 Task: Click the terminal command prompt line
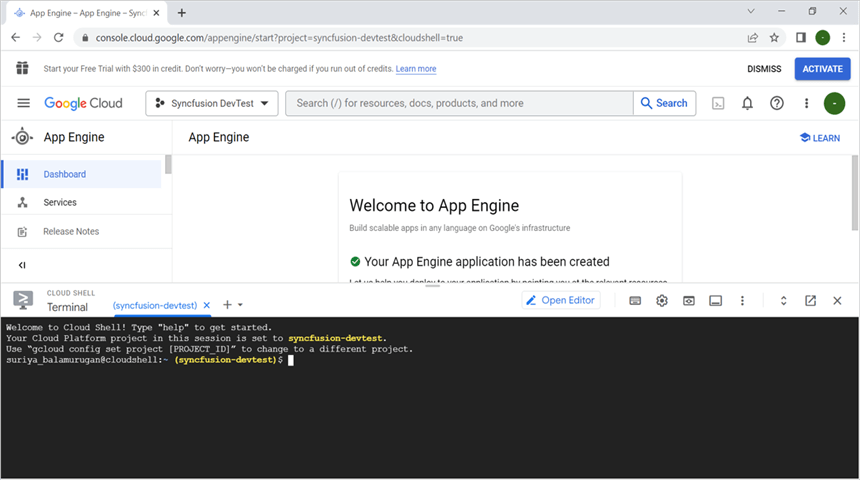pos(149,360)
